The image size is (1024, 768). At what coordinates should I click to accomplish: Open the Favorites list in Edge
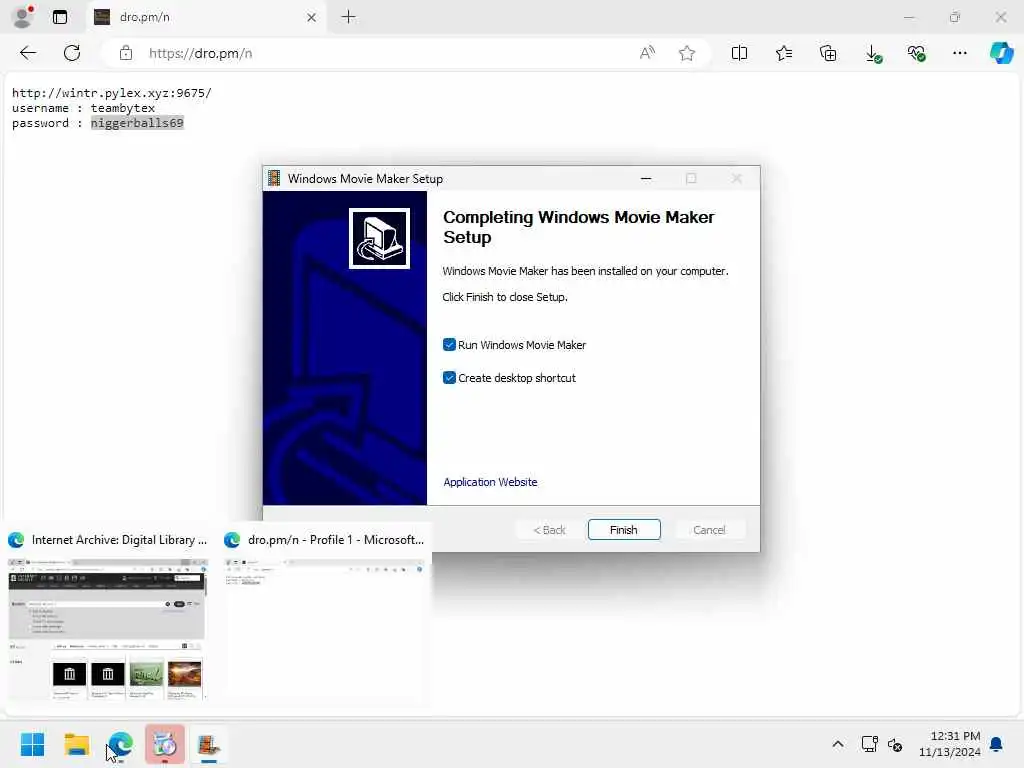(784, 53)
